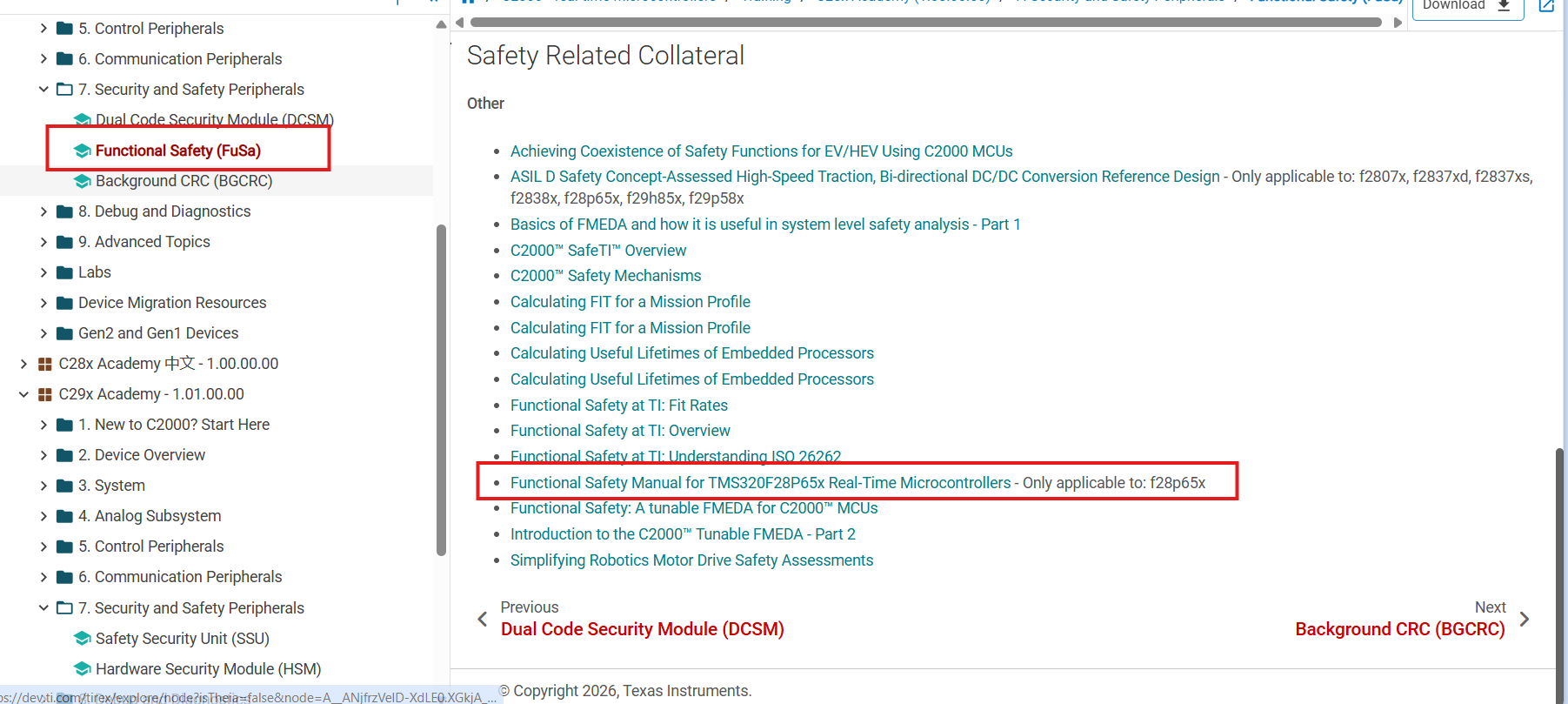Open C2000 Safety Mechanisms link
Image resolution: width=1568 pixels, height=704 pixels.
(x=605, y=276)
